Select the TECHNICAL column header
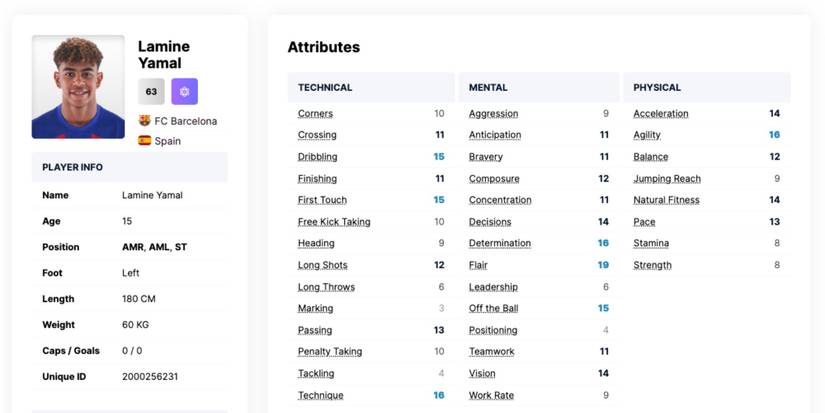Viewport: 825px width, 413px height. click(x=325, y=88)
